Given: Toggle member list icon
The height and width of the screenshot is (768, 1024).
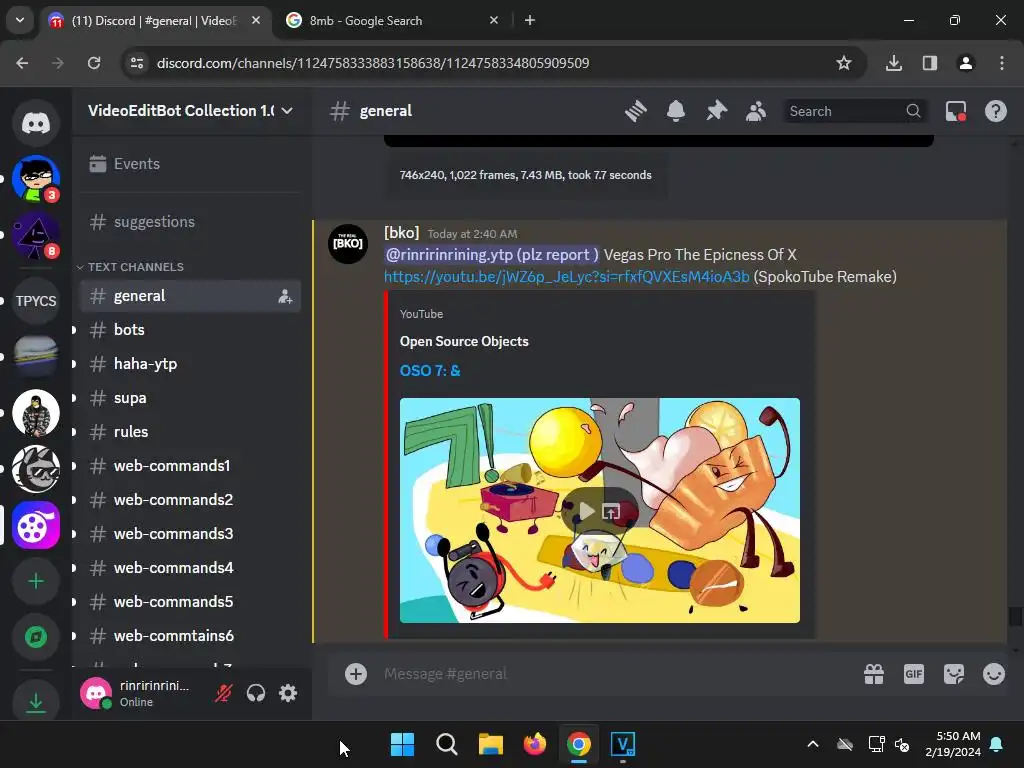Looking at the screenshot, I should pyautogui.click(x=756, y=111).
